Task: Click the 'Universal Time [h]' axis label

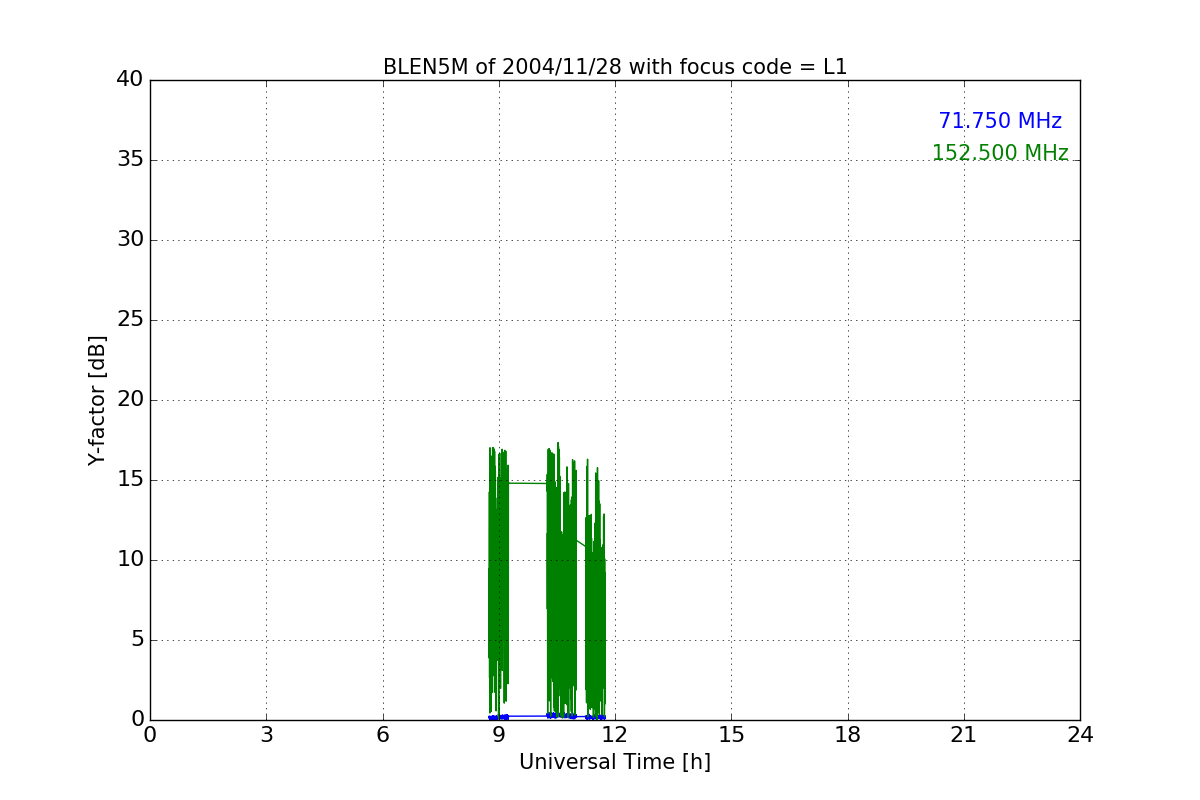Action: point(615,762)
